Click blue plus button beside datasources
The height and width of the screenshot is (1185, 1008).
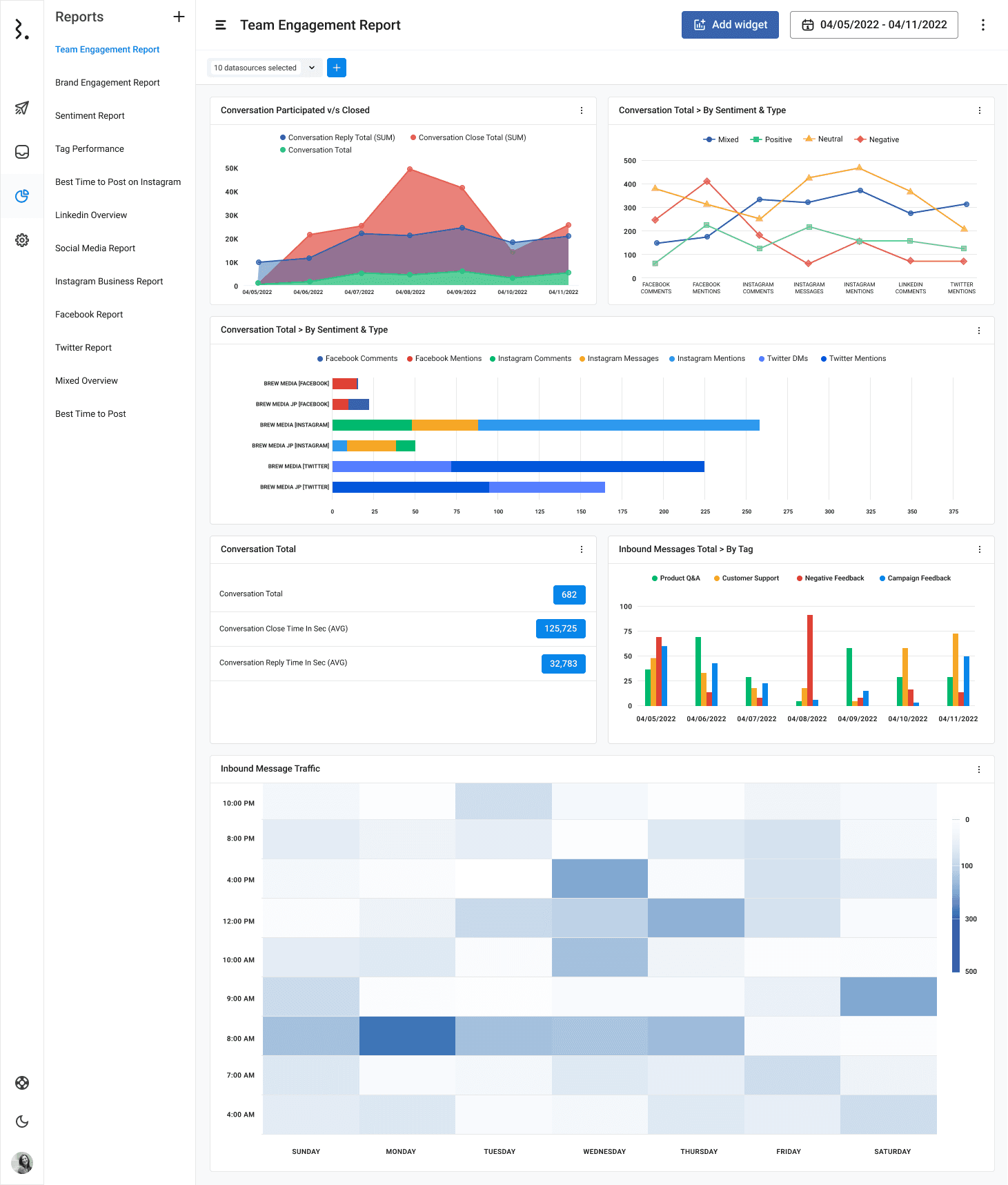[337, 68]
